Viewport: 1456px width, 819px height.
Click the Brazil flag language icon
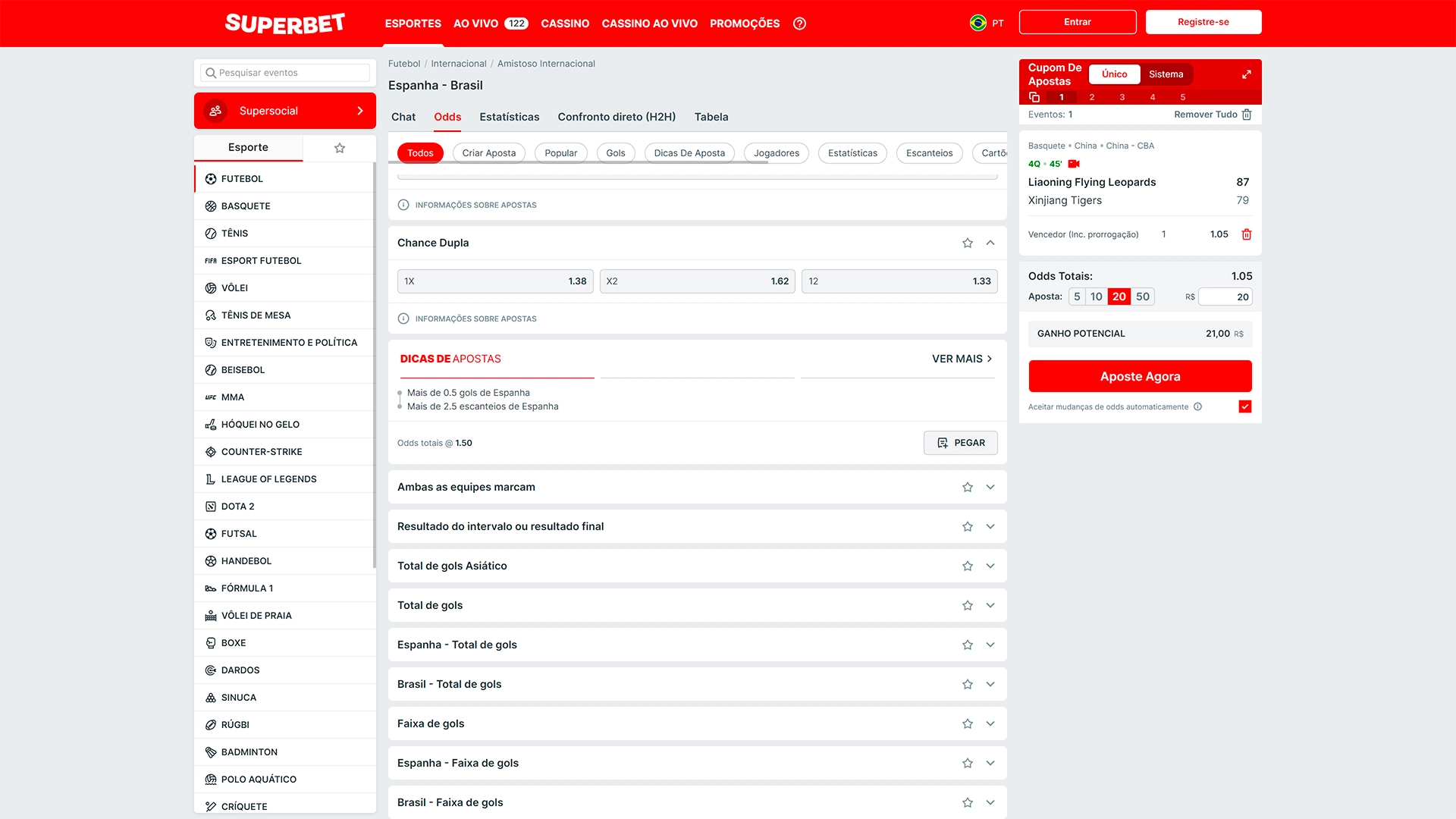pos(978,23)
